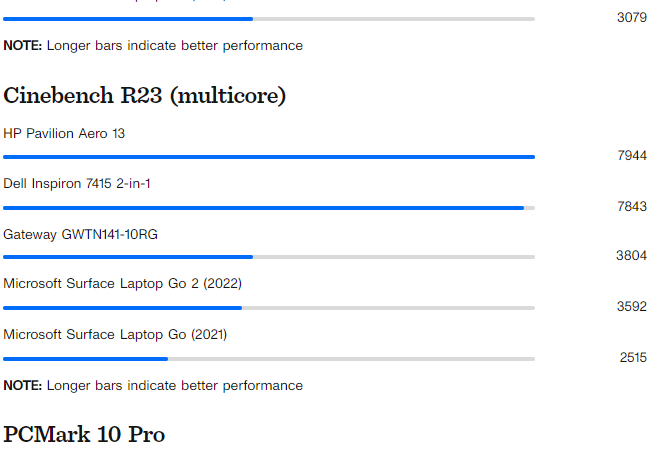This screenshot has height=450, width=668.
Task: Click the 7944 score value
Action: coord(632,156)
